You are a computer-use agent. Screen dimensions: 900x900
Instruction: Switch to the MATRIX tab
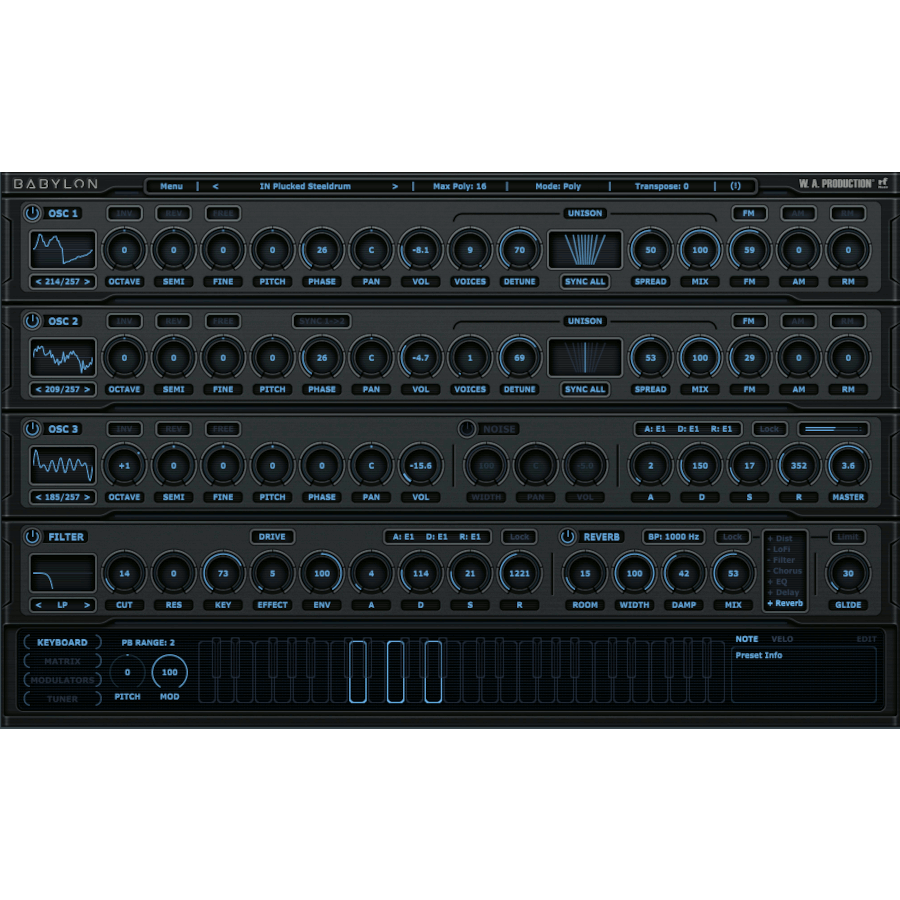(62, 661)
